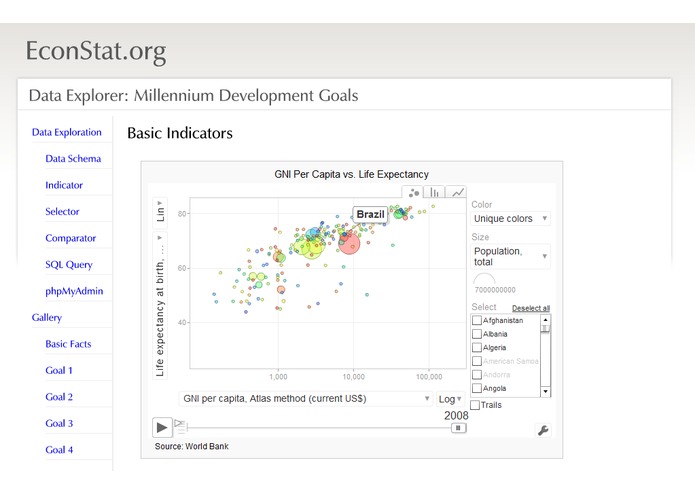Image resolution: width=695 pixels, height=494 pixels.
Task: Check the Algeria checkbox
Action: pyautogui.click(x=477, y=347)
